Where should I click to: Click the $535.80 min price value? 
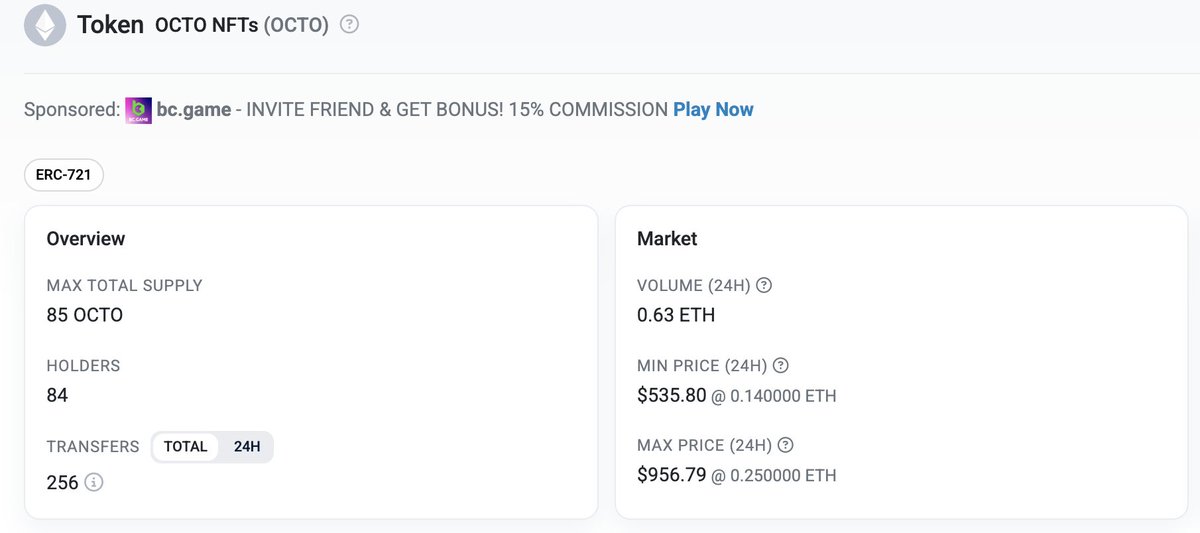[671, 395]
